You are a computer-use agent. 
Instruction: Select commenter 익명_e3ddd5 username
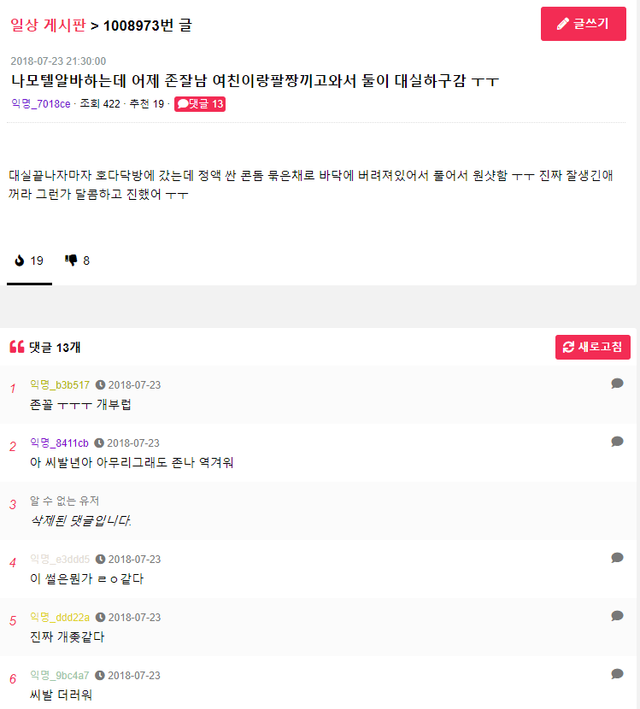click(60, 559)
